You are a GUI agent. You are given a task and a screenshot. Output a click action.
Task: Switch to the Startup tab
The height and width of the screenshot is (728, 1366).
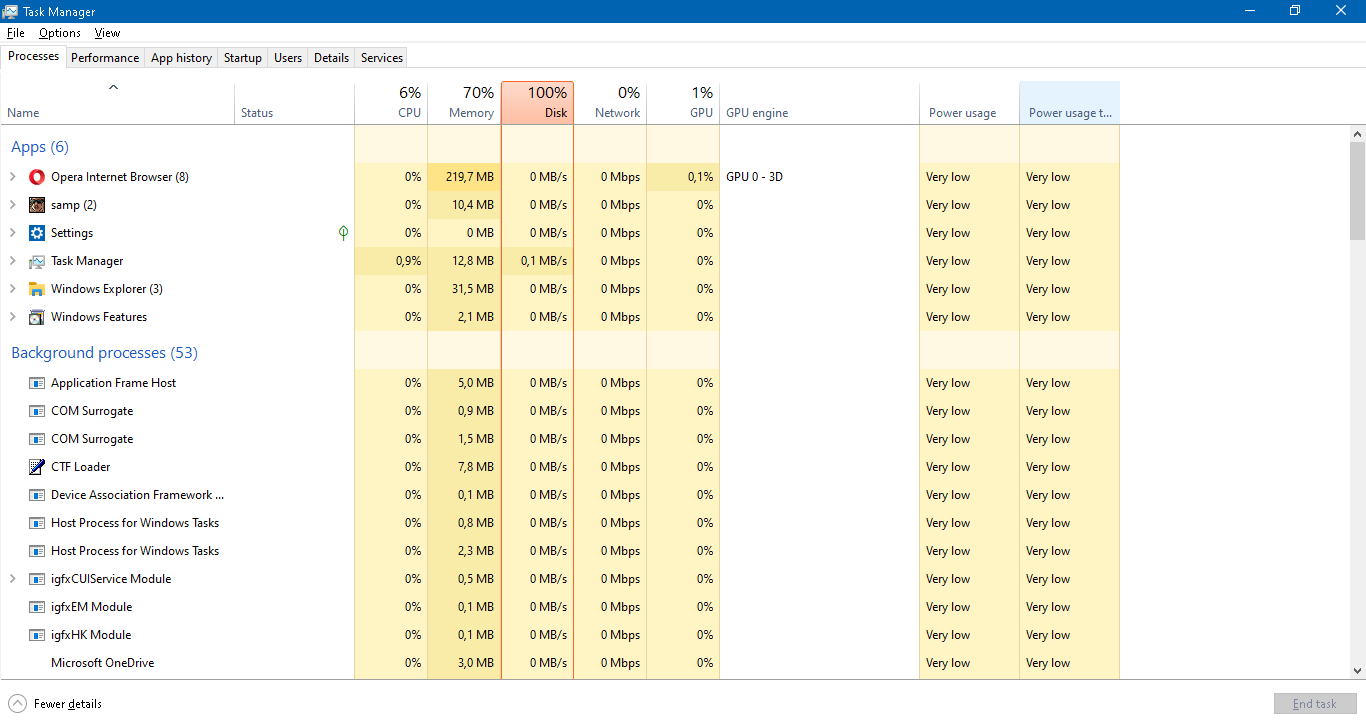243,58
